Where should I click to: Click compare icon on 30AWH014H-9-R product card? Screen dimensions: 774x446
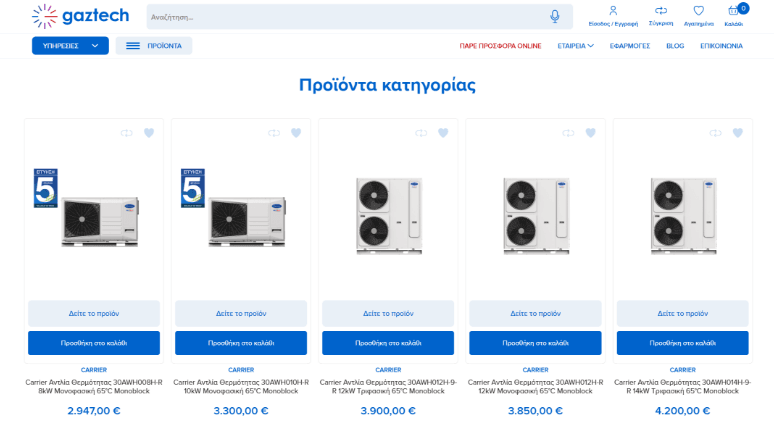click(716, 133)
